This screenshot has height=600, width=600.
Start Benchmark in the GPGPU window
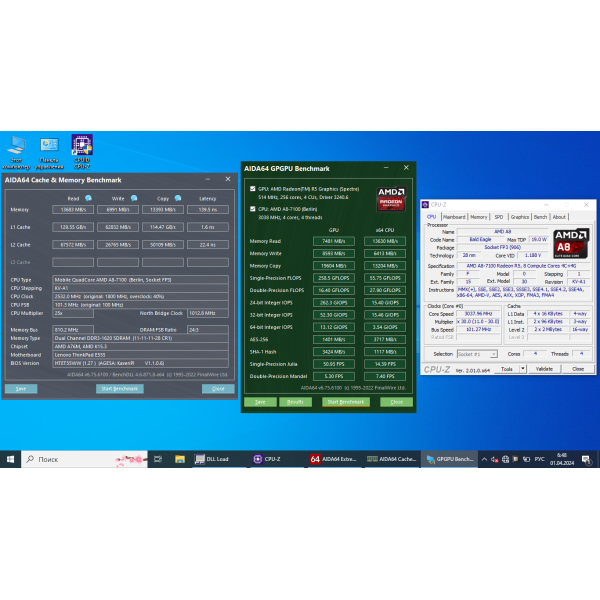[346, 402]
